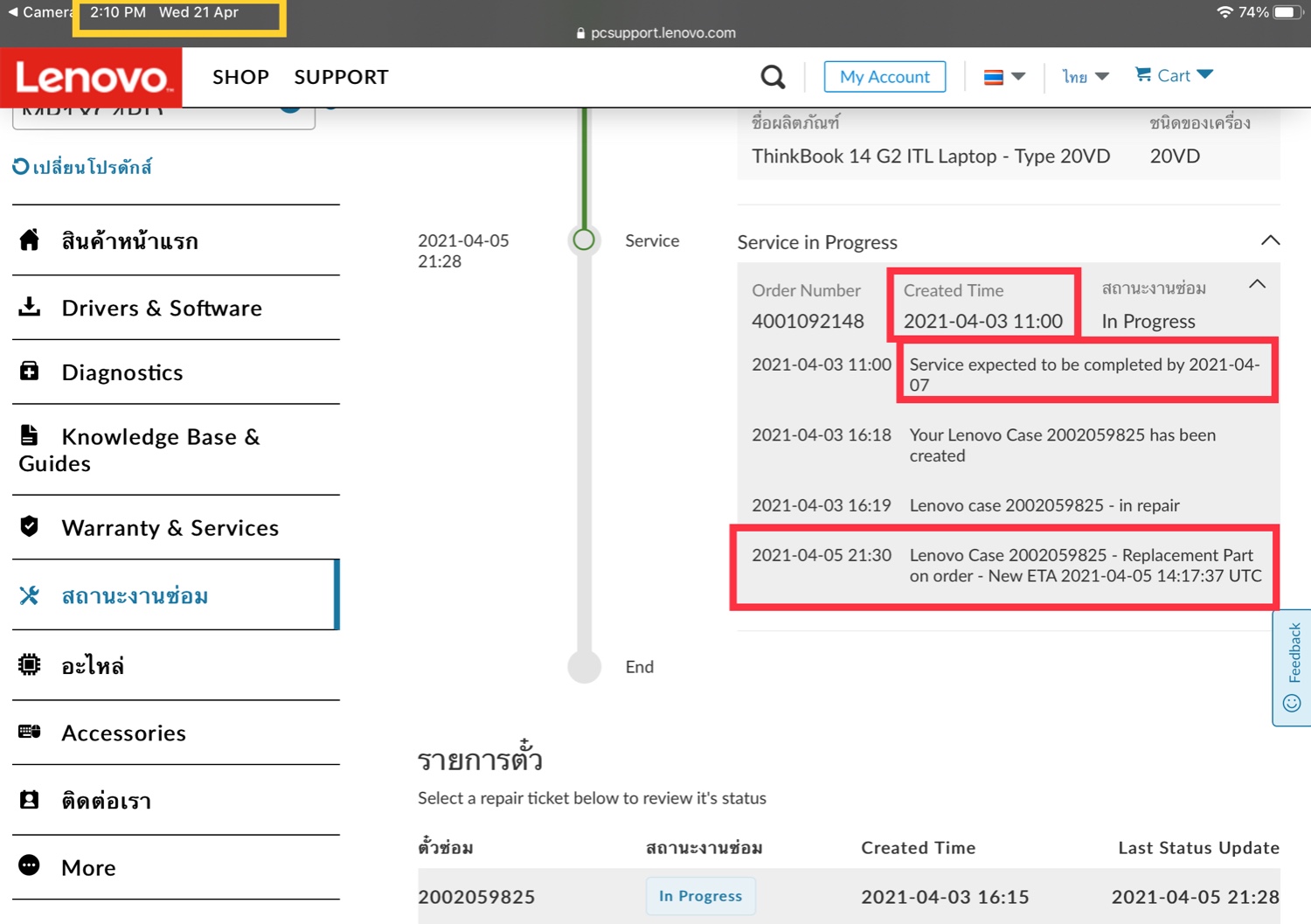This screenshot has height=924, width=1311.
Task: Click Created Time value 2021-04-03 11:00
Action: point(983,321)
